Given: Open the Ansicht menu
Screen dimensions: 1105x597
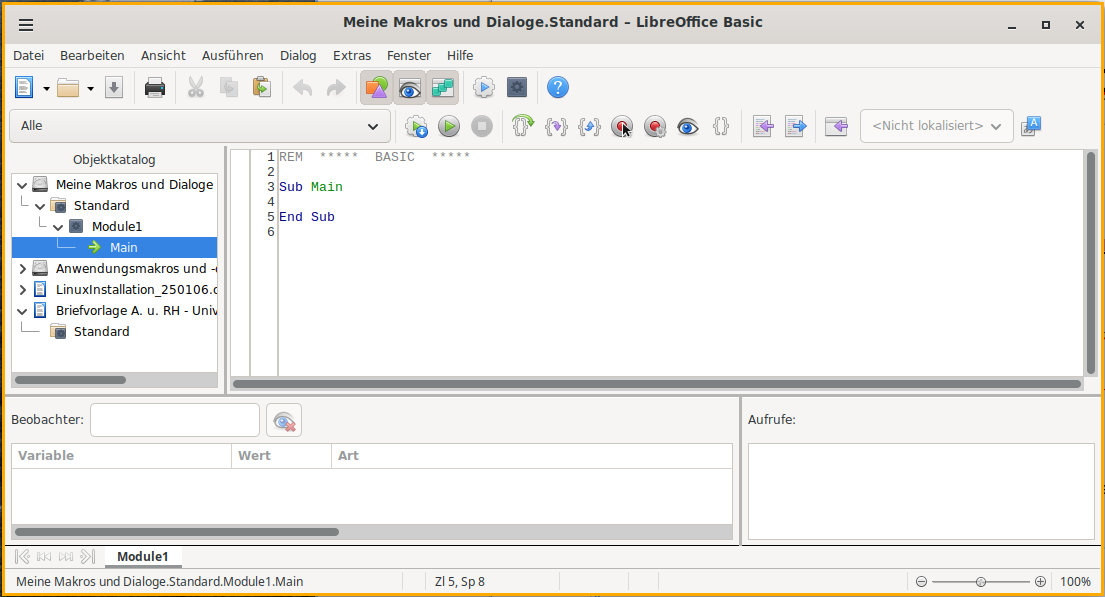Looking at the screenshot, I should pyautogui.click(x=163, y=56).
